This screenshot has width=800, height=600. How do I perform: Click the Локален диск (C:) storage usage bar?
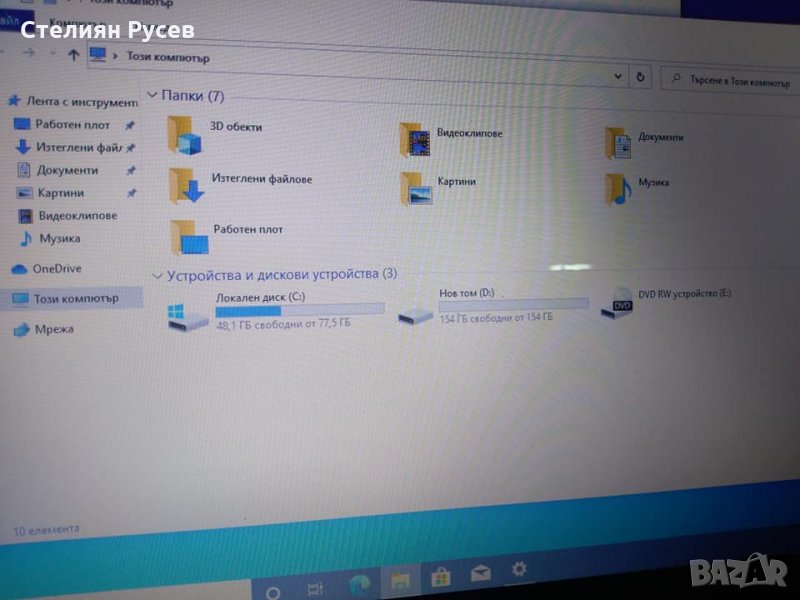[x=299, y=311]
